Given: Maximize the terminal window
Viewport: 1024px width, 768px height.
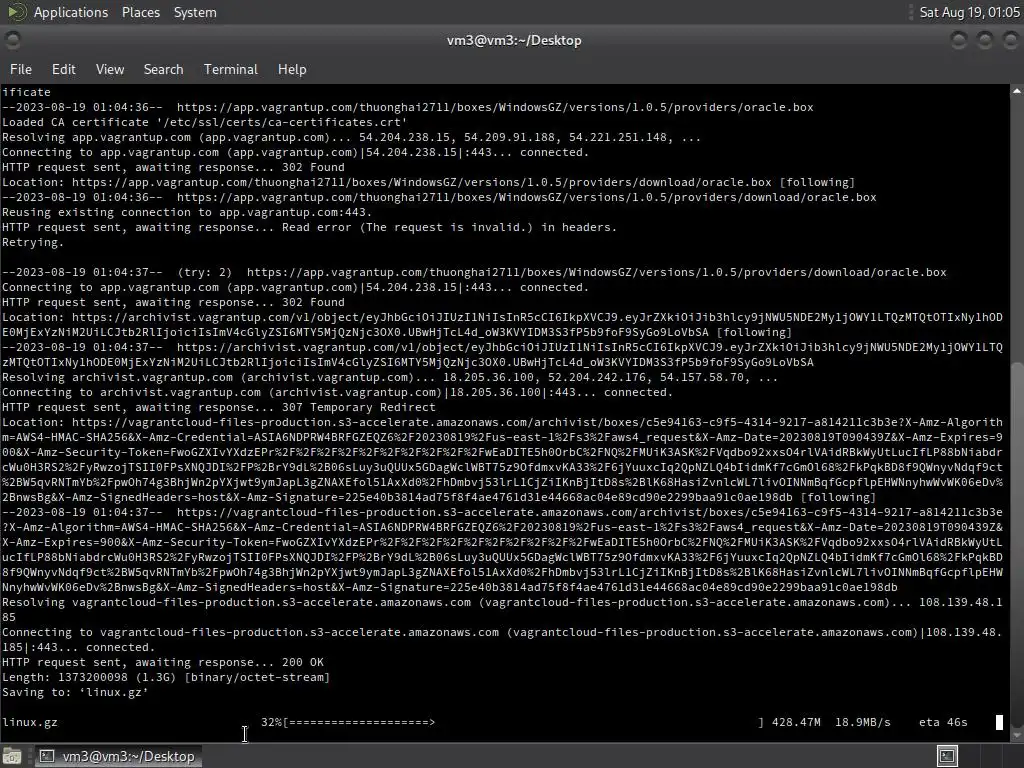Looking at the screenshot, I should 985,40.
